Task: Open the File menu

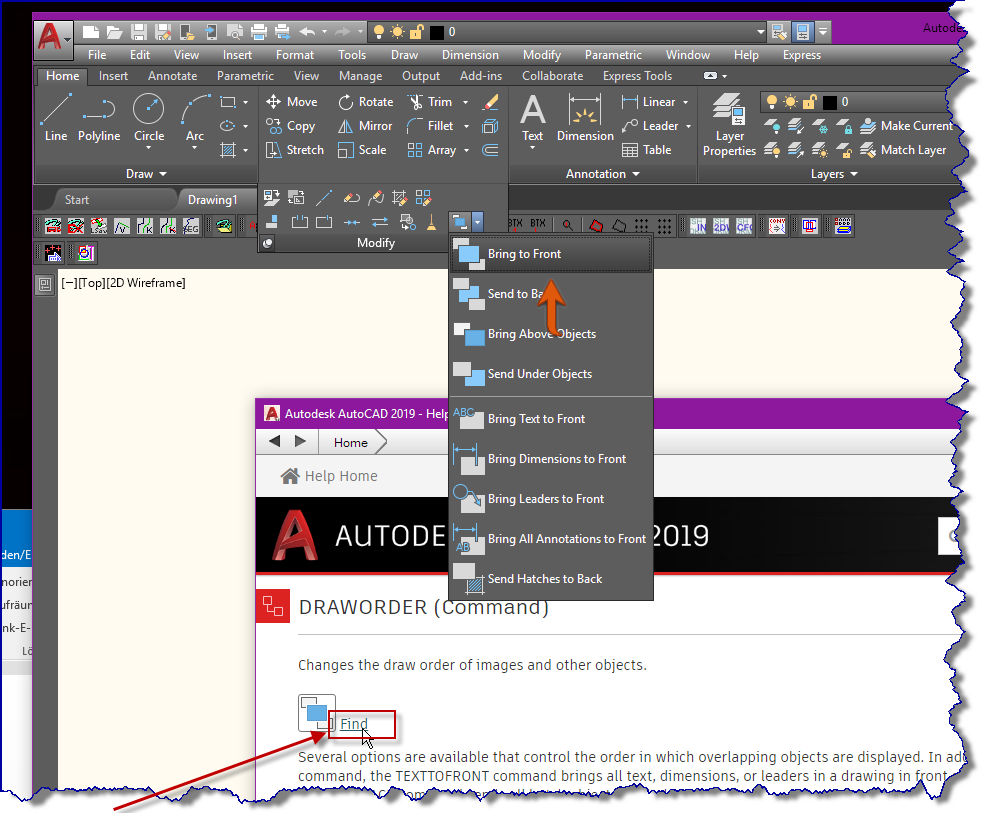Action: [97, 55]
